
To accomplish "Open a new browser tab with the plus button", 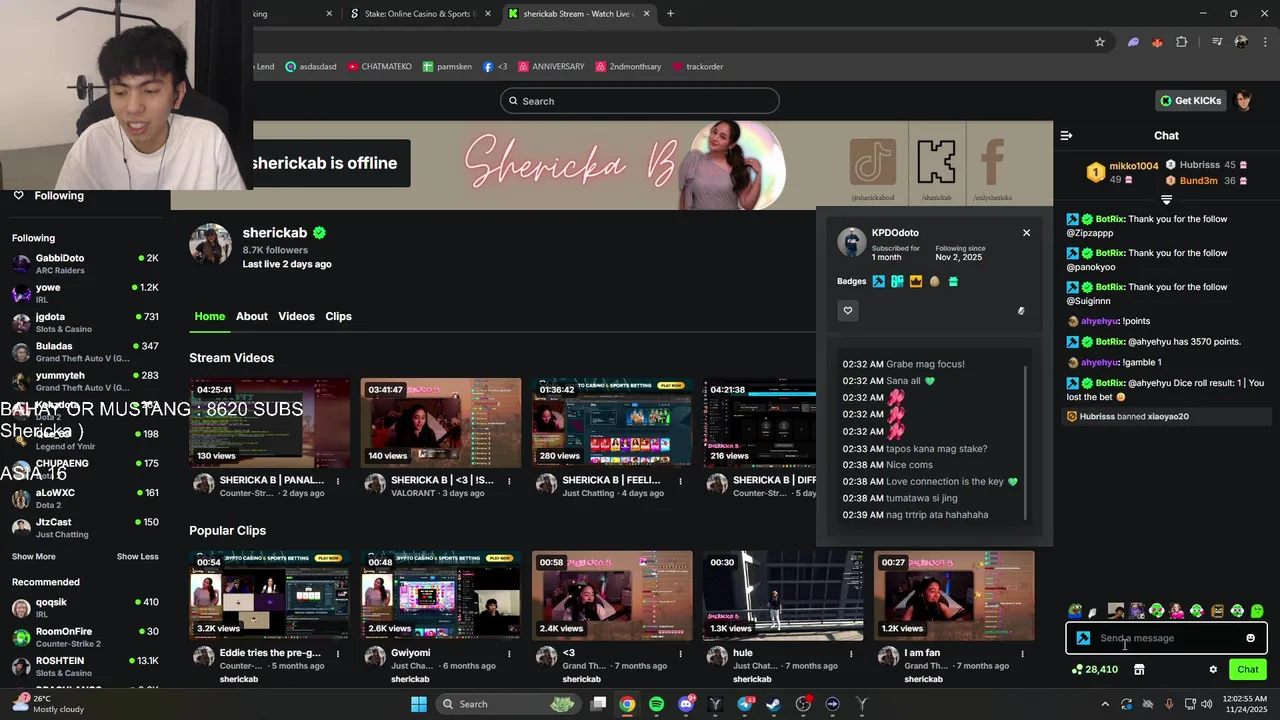I will (670, 14).
